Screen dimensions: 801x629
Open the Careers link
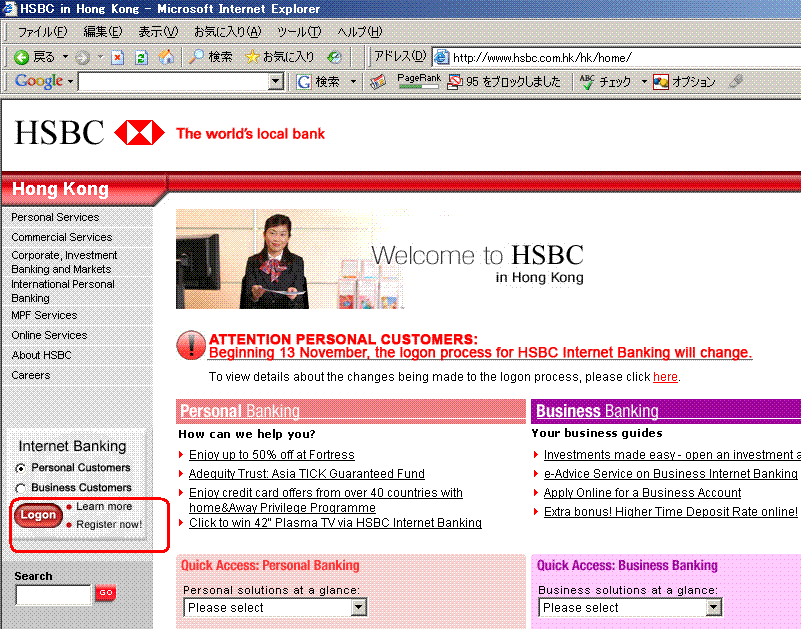pos(31,375)
